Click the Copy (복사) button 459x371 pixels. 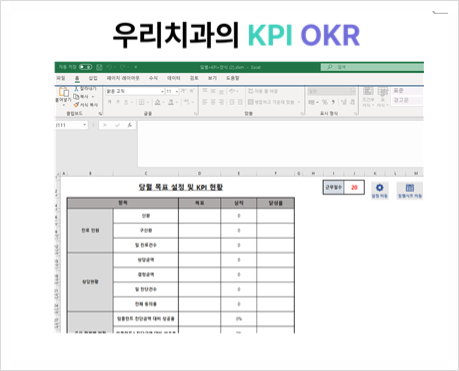click(81, 97)
